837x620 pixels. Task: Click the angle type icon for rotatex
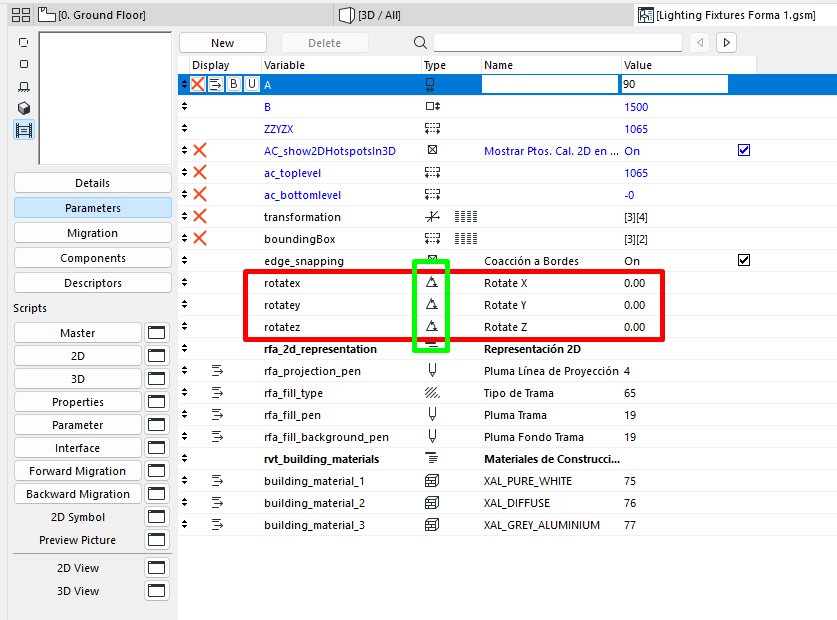point(432,283)
